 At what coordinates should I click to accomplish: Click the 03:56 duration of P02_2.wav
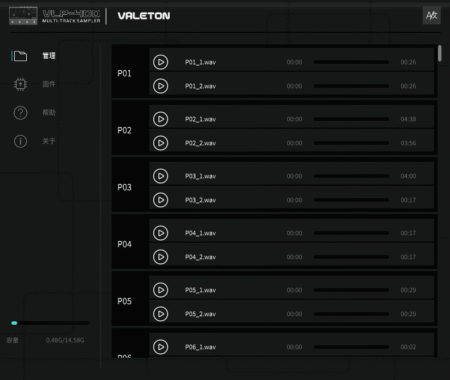[408, 143]
